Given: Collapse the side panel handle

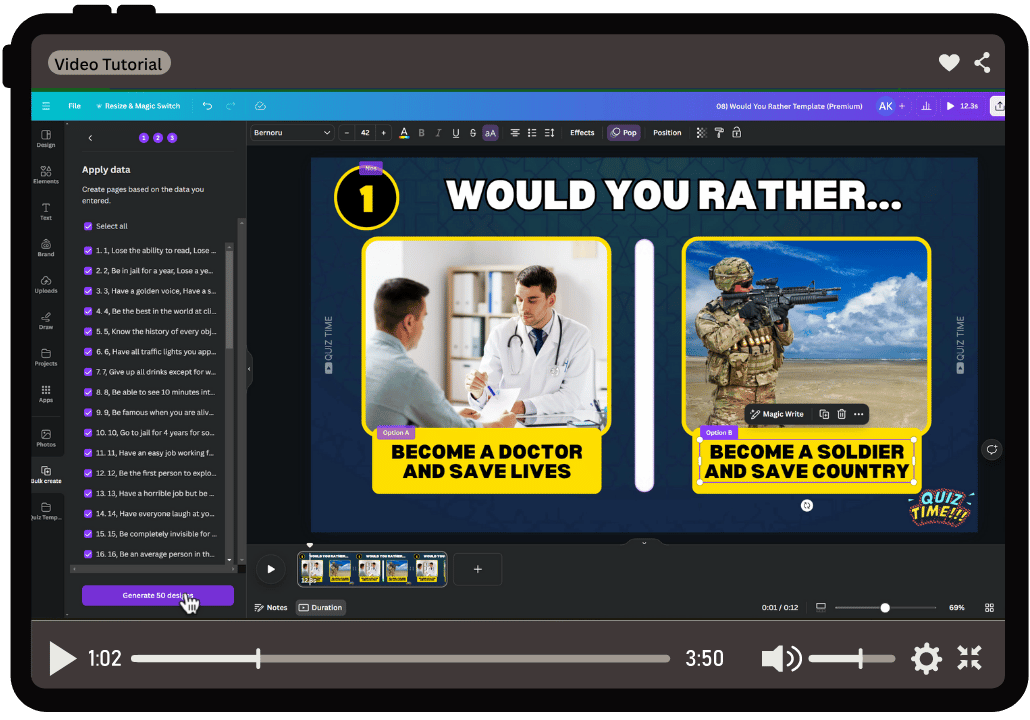Looking at the screenshot, I should tap(249, 369).
